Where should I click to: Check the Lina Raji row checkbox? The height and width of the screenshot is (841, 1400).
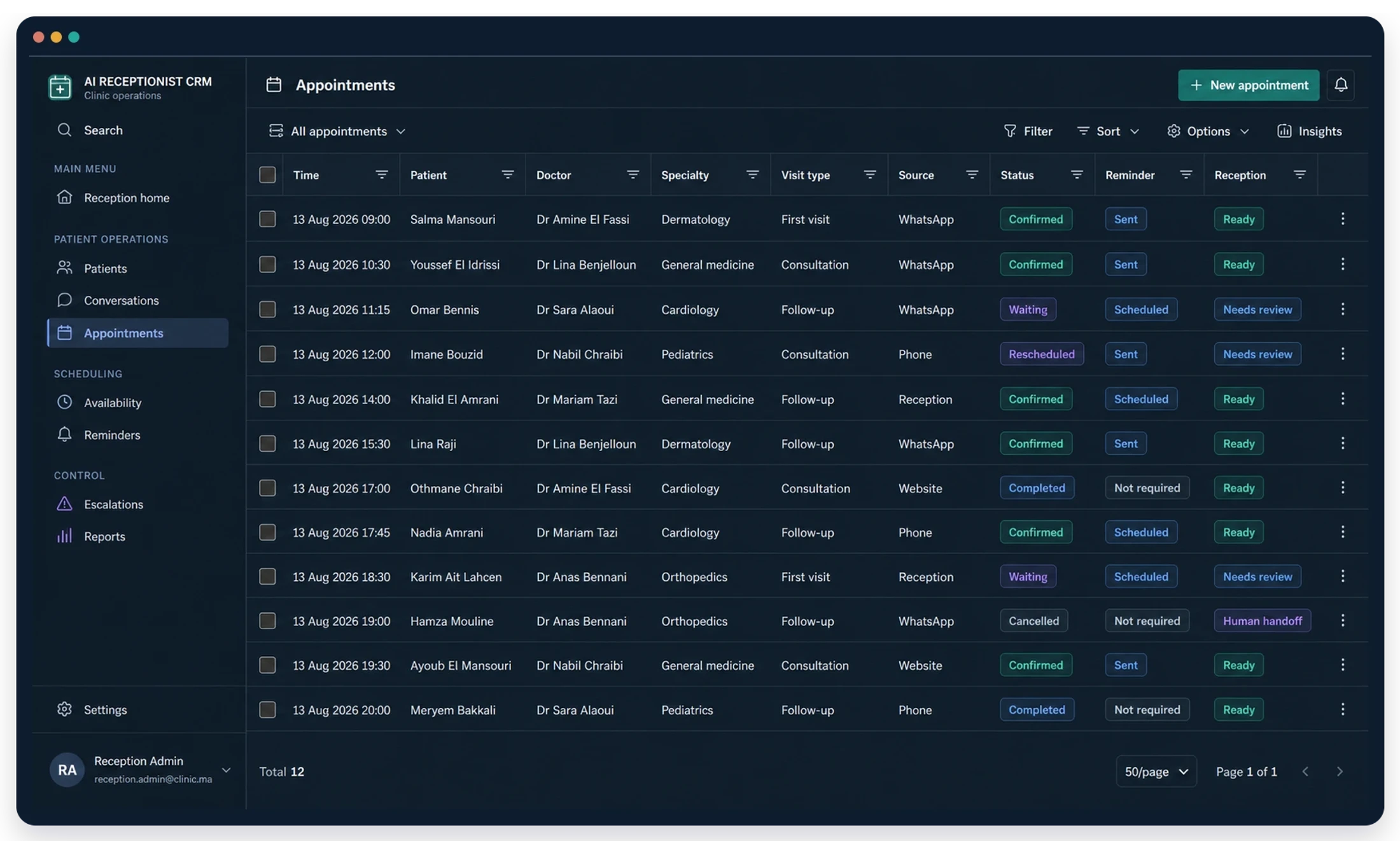(267, 443)
